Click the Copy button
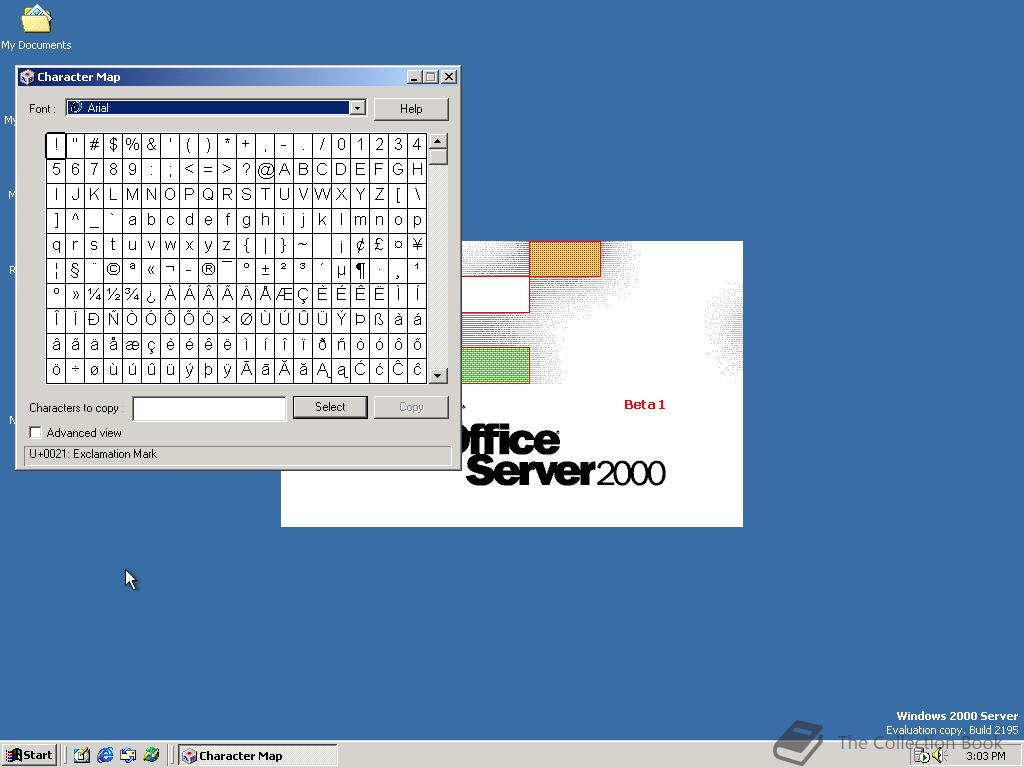The height and width of the screenshot is (768, 1024). (411, 407)
